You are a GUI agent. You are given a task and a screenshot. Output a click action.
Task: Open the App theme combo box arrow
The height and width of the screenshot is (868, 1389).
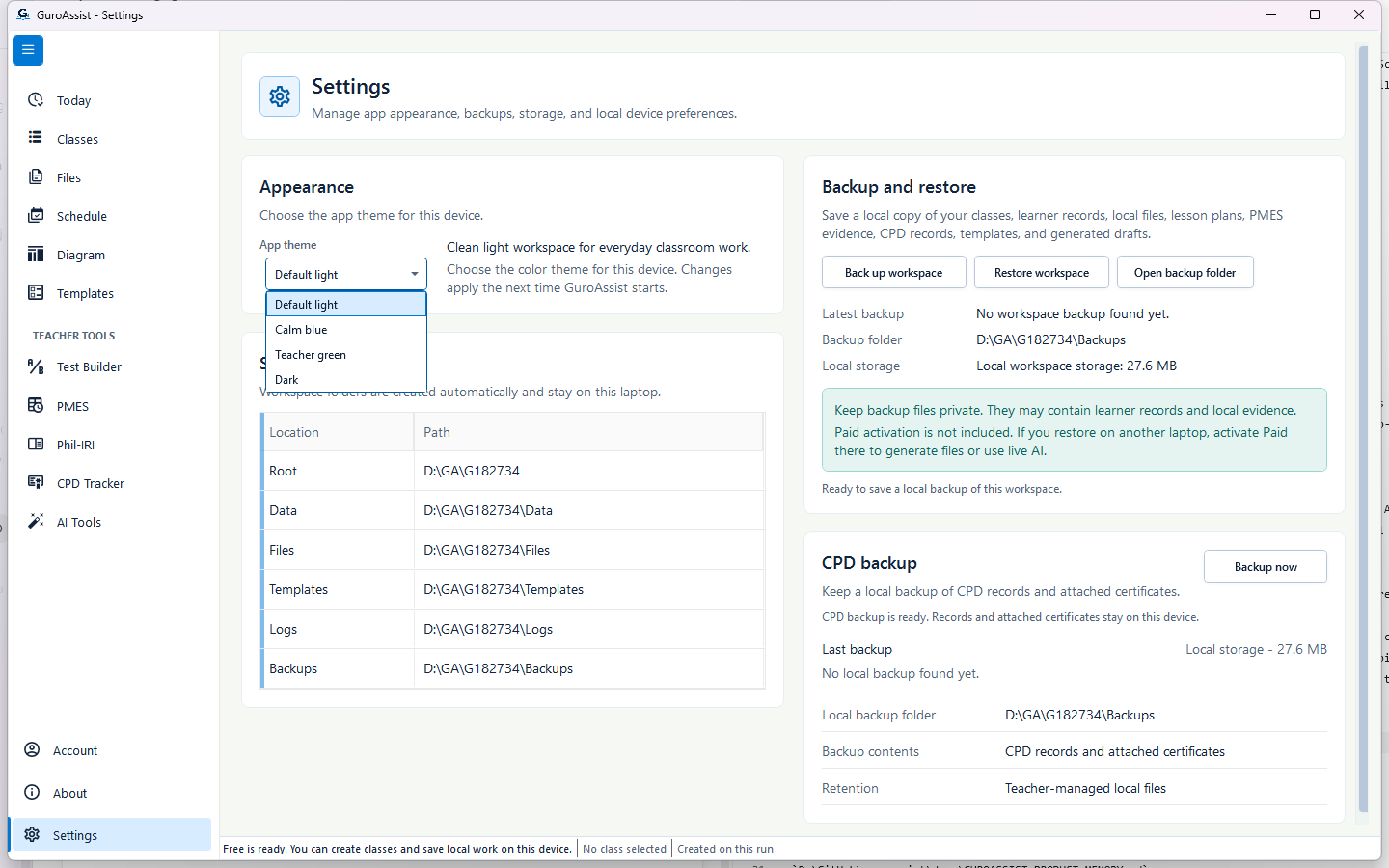[x=415, y=274]
